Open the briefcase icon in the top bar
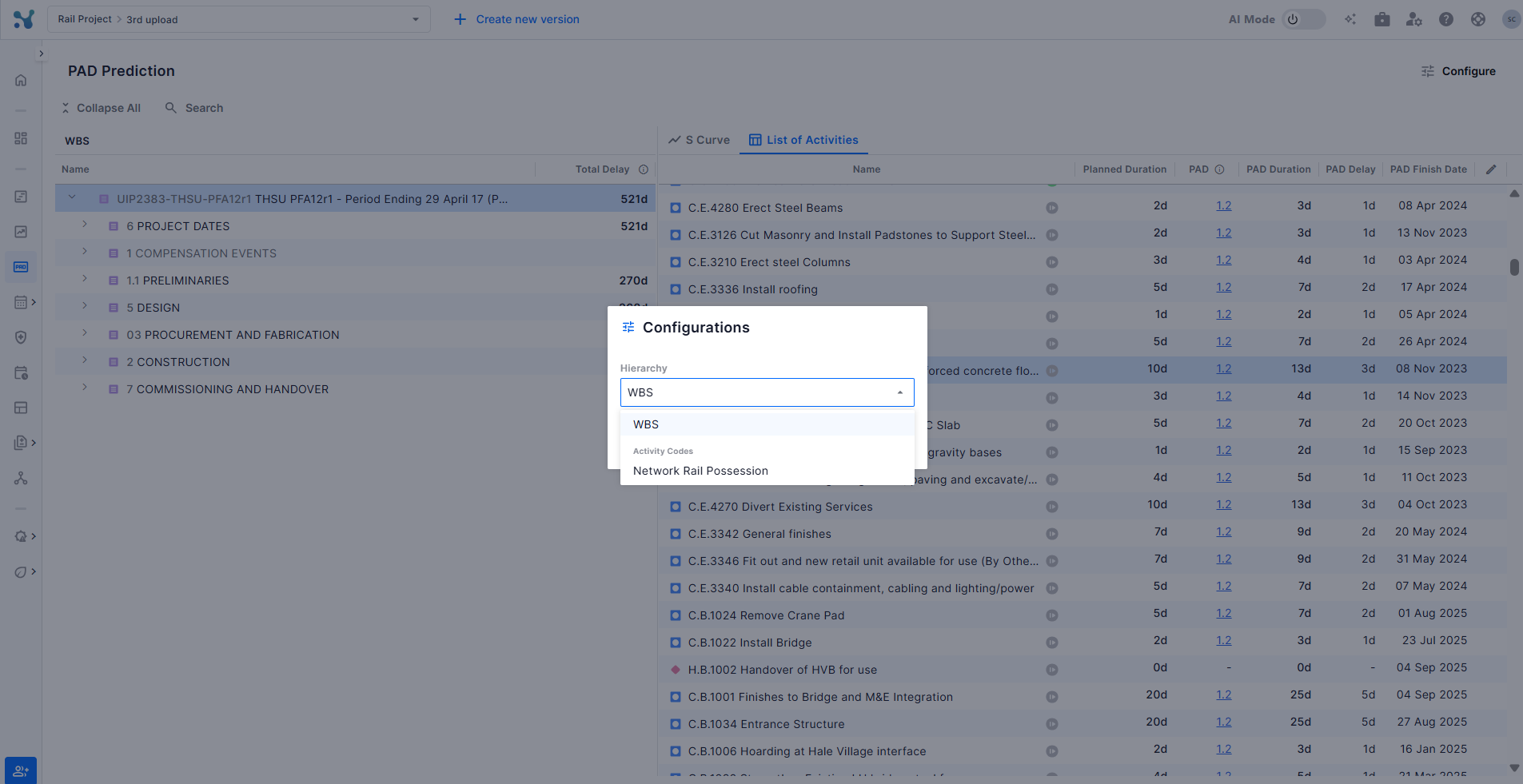The image size is (1523, 784). 1382,19
